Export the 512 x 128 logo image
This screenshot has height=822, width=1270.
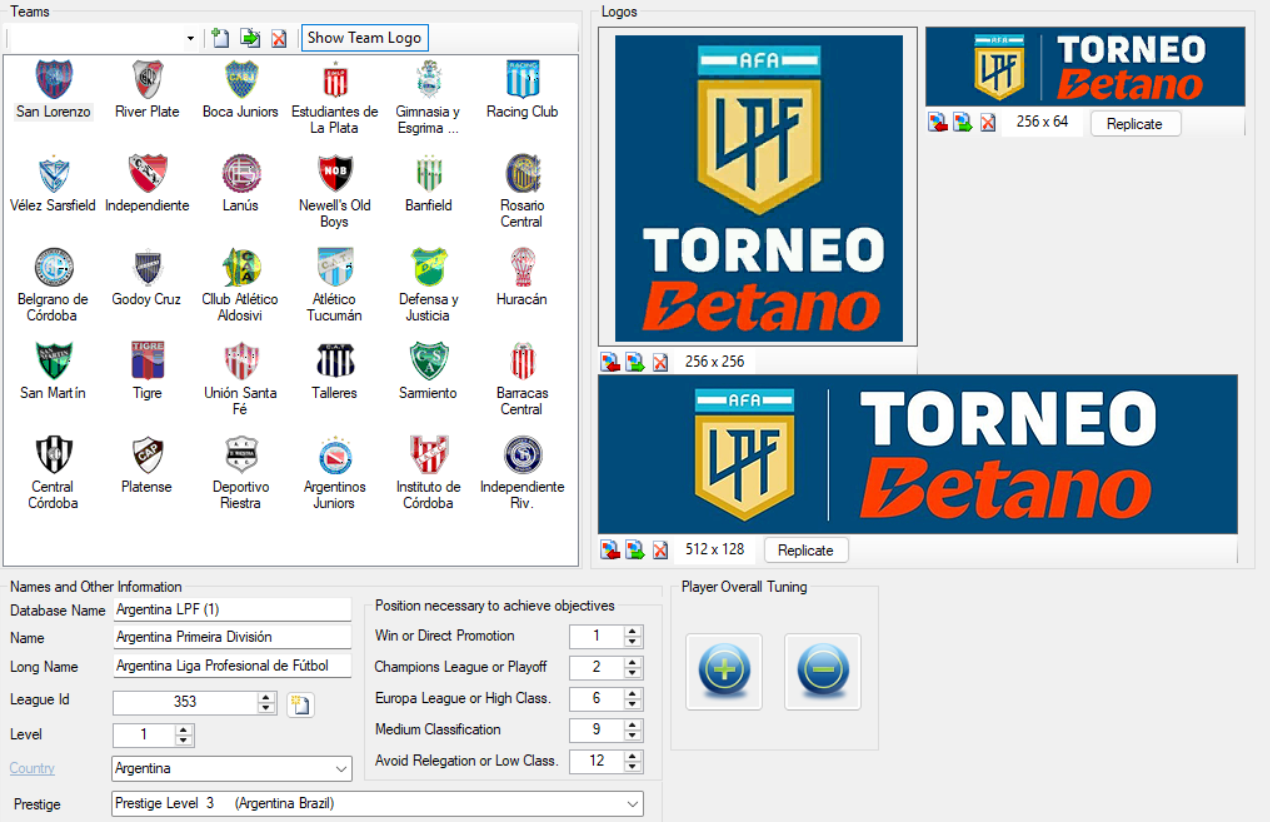coord(635,550)
